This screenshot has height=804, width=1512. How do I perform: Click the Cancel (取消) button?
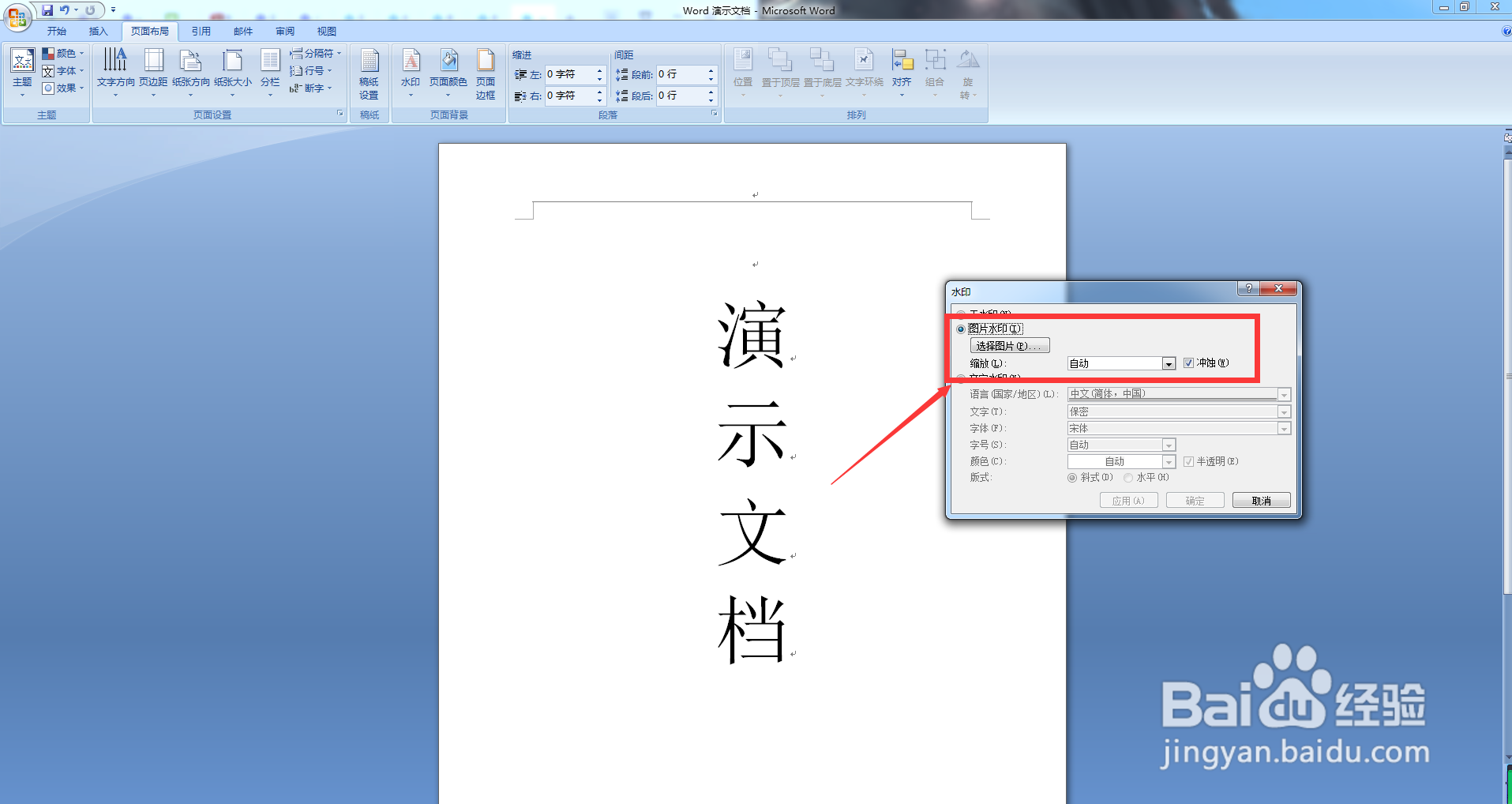pyautogui.click(x=1261, y=499)
